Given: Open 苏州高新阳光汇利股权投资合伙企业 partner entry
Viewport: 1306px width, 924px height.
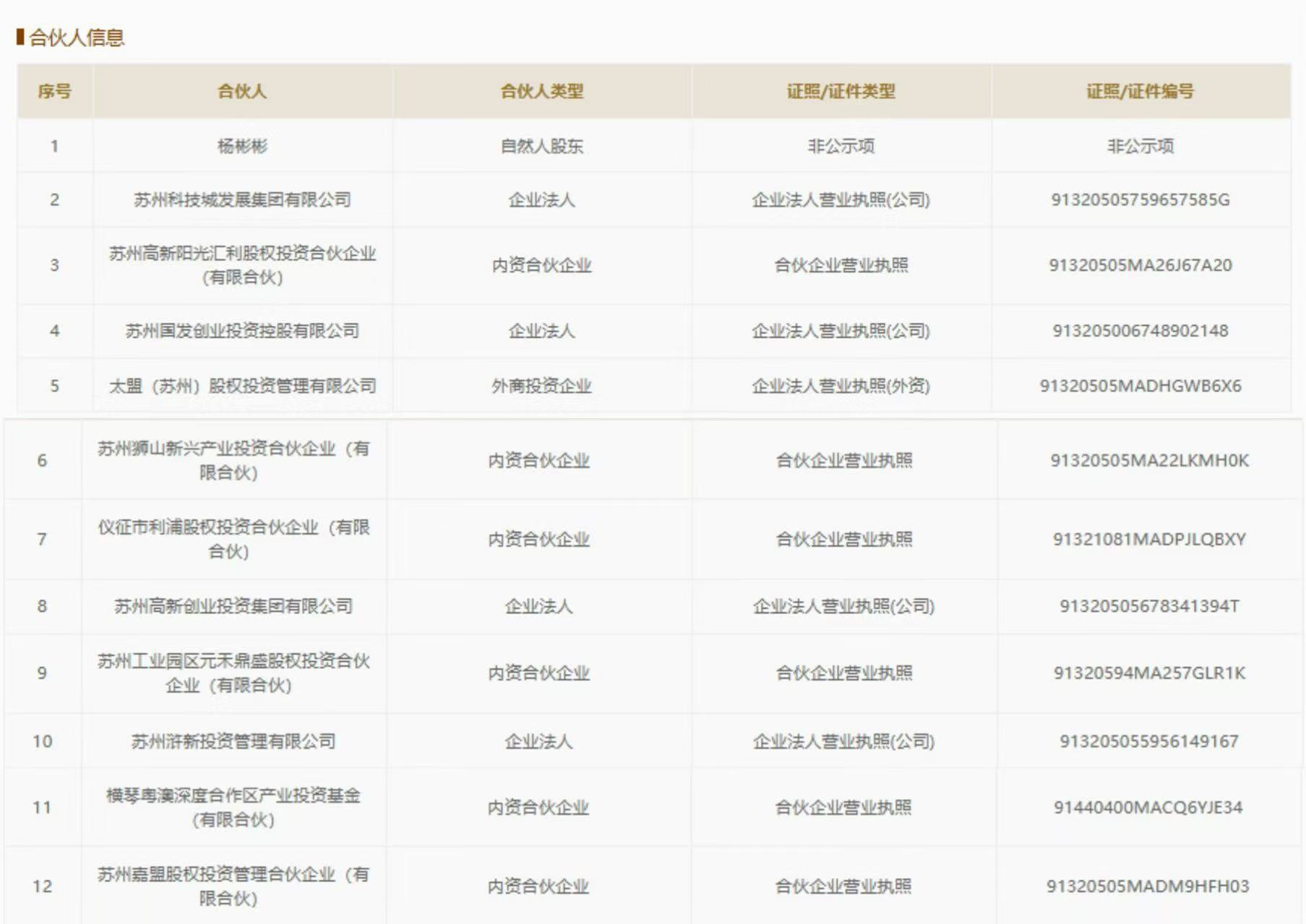Looking at the screenshot, I should pos(242,265).
